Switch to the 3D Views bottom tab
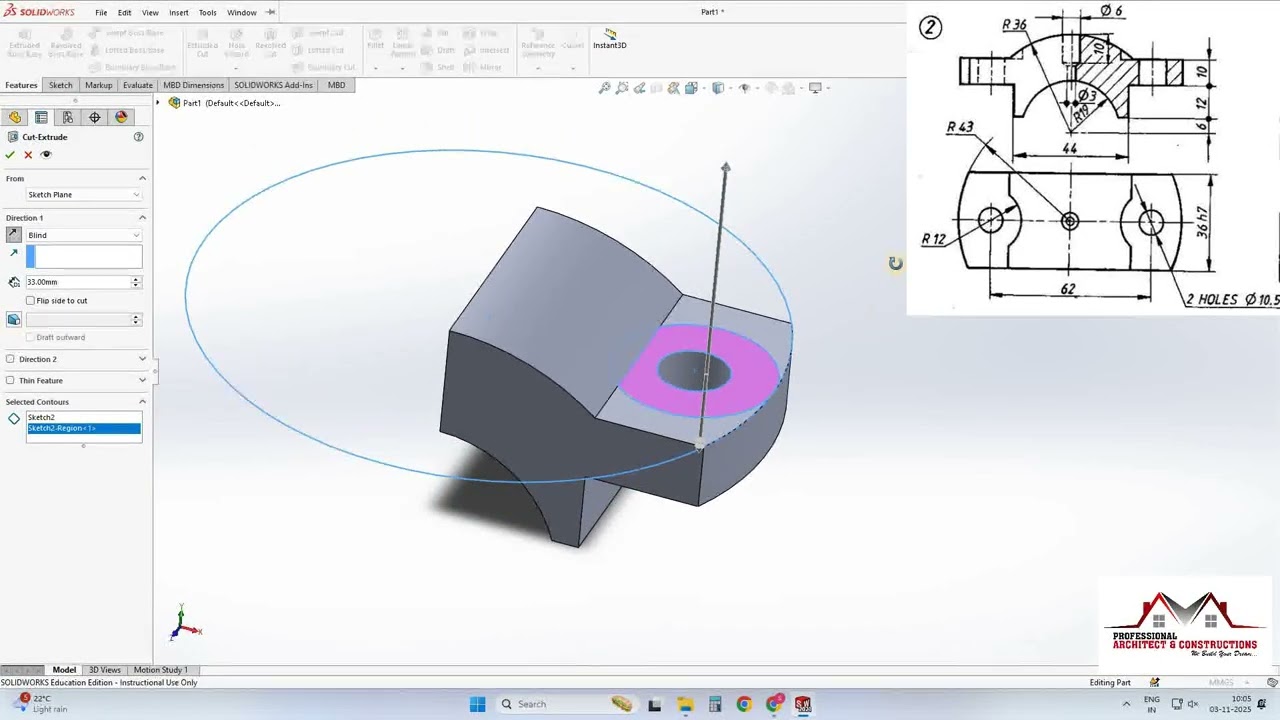The height and width of the screenshot is (720, 1280). click(105, 670)
